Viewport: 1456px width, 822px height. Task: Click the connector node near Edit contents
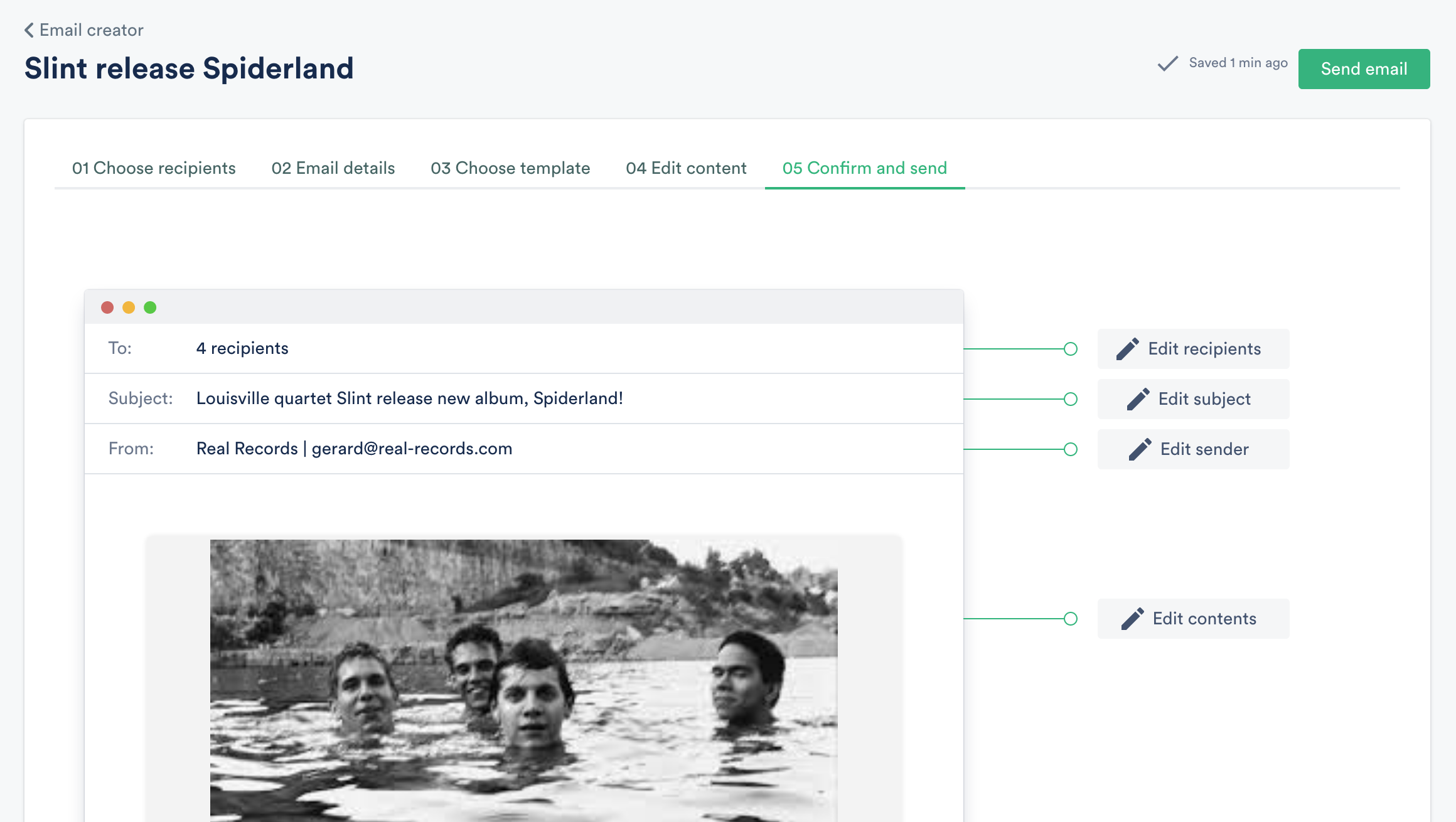(1071, 619)
